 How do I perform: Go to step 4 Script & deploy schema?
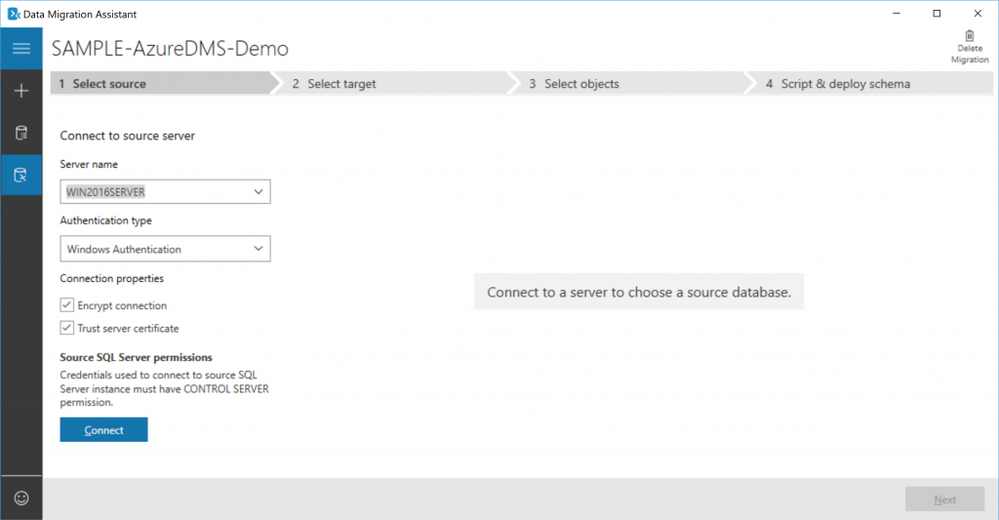(x=869, y=83)
